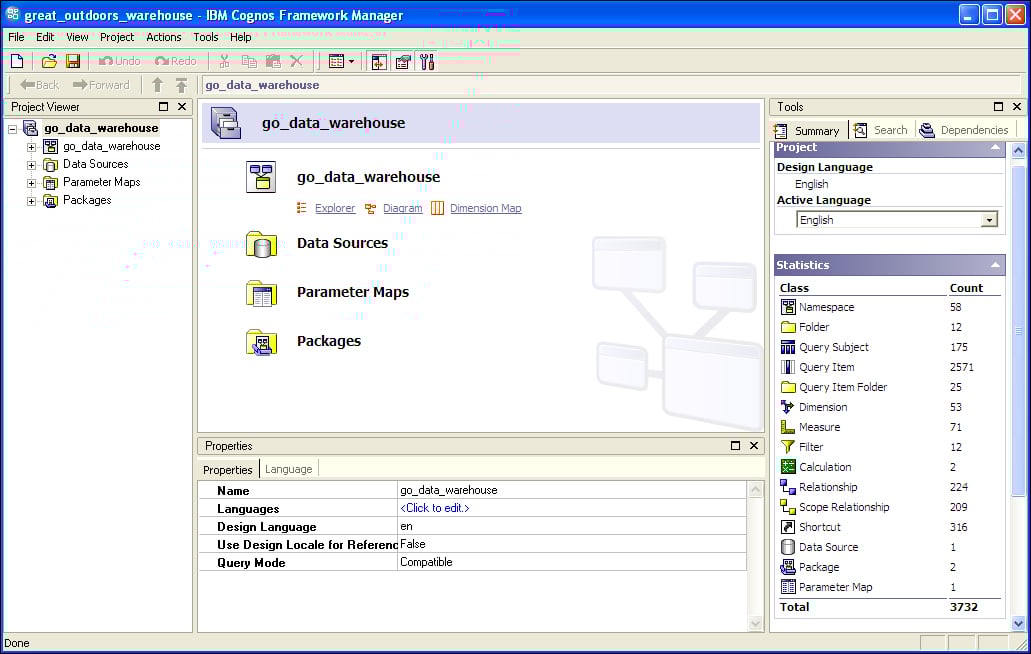Switch to the Language tab in Properties
This screenshot has height=654, width=1031.
click(289, 469)
